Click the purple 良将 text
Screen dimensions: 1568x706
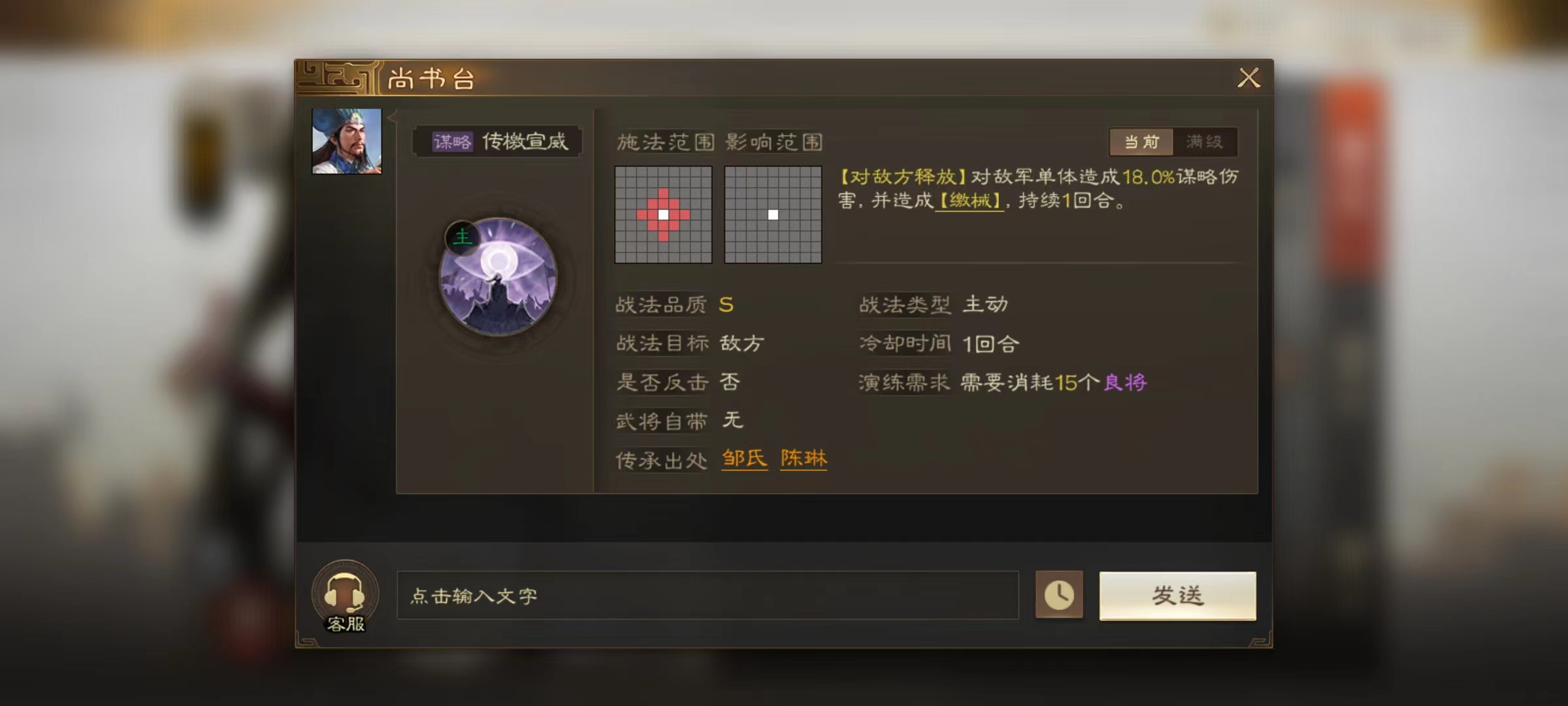[x=1125, y=382]
